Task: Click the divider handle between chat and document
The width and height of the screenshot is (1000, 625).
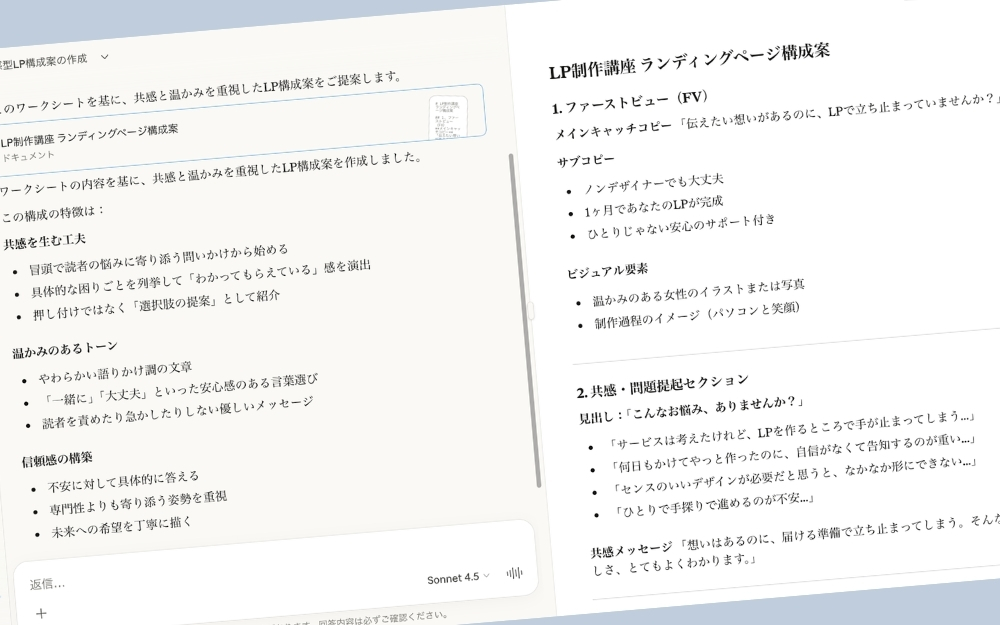Action: point(530,312)
